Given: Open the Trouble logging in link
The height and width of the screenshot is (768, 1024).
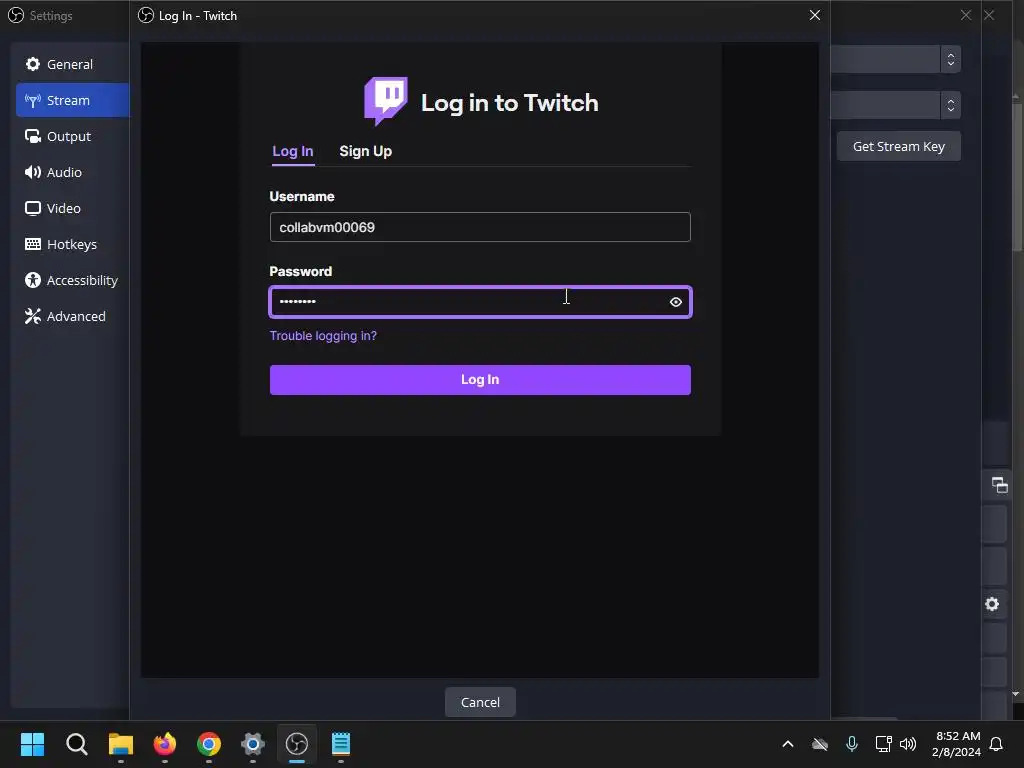Looking at the screenshot, I should click(x=323, y=336).
